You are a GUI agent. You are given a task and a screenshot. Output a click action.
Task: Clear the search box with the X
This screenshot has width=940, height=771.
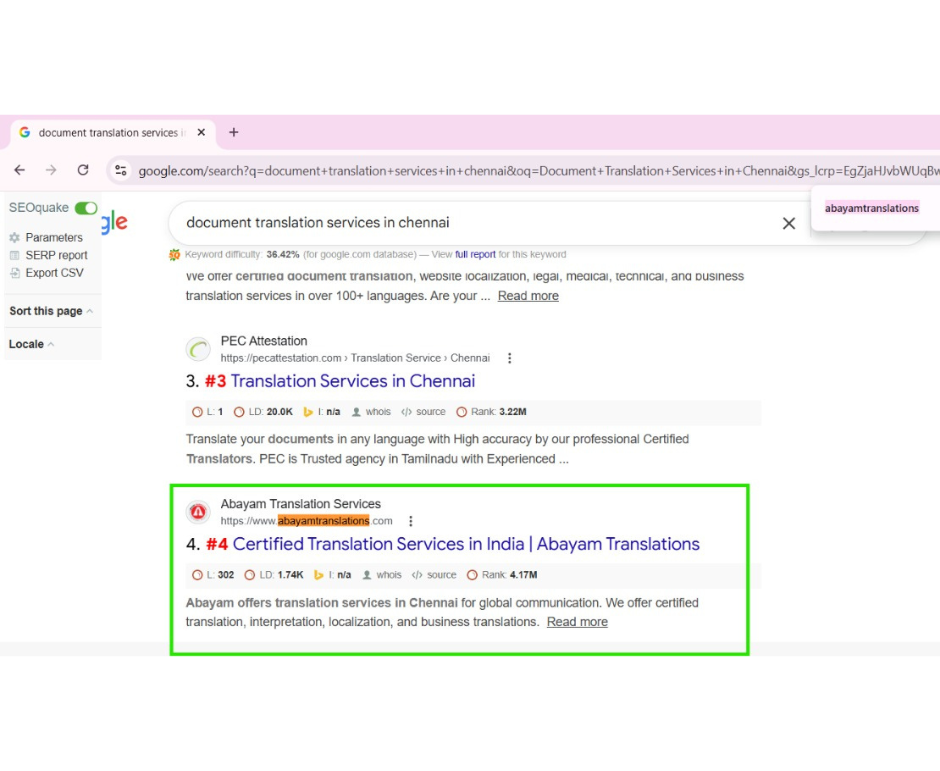(x=789, y=224)
